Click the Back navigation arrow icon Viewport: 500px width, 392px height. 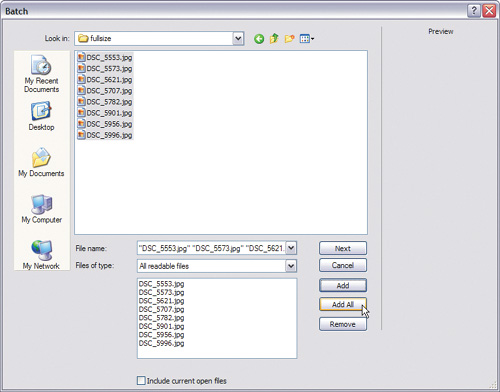259,39
